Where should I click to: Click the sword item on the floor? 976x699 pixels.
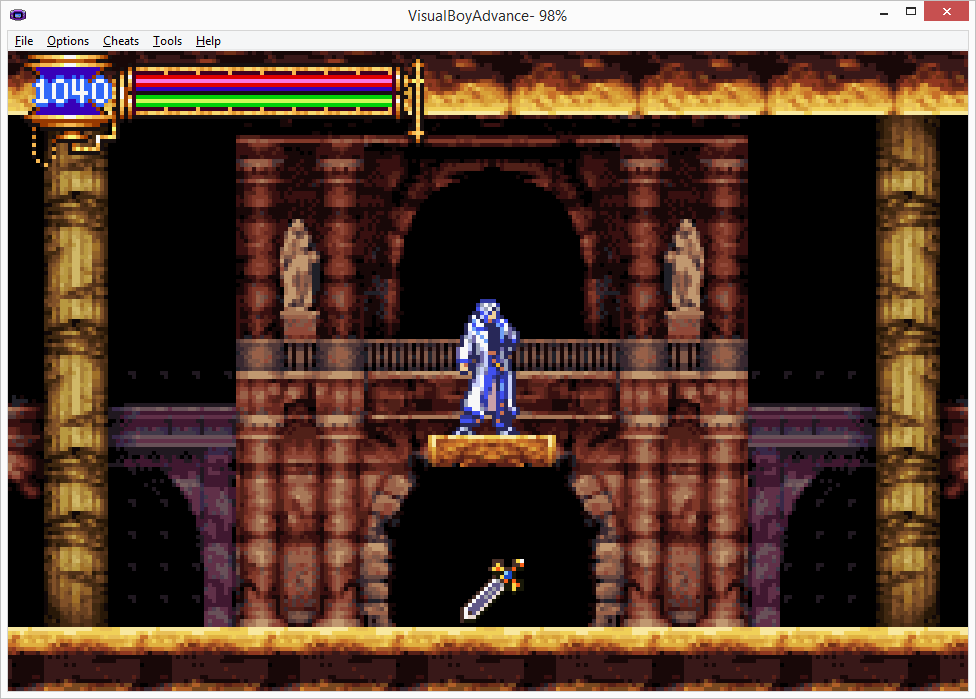pos(493,589)
